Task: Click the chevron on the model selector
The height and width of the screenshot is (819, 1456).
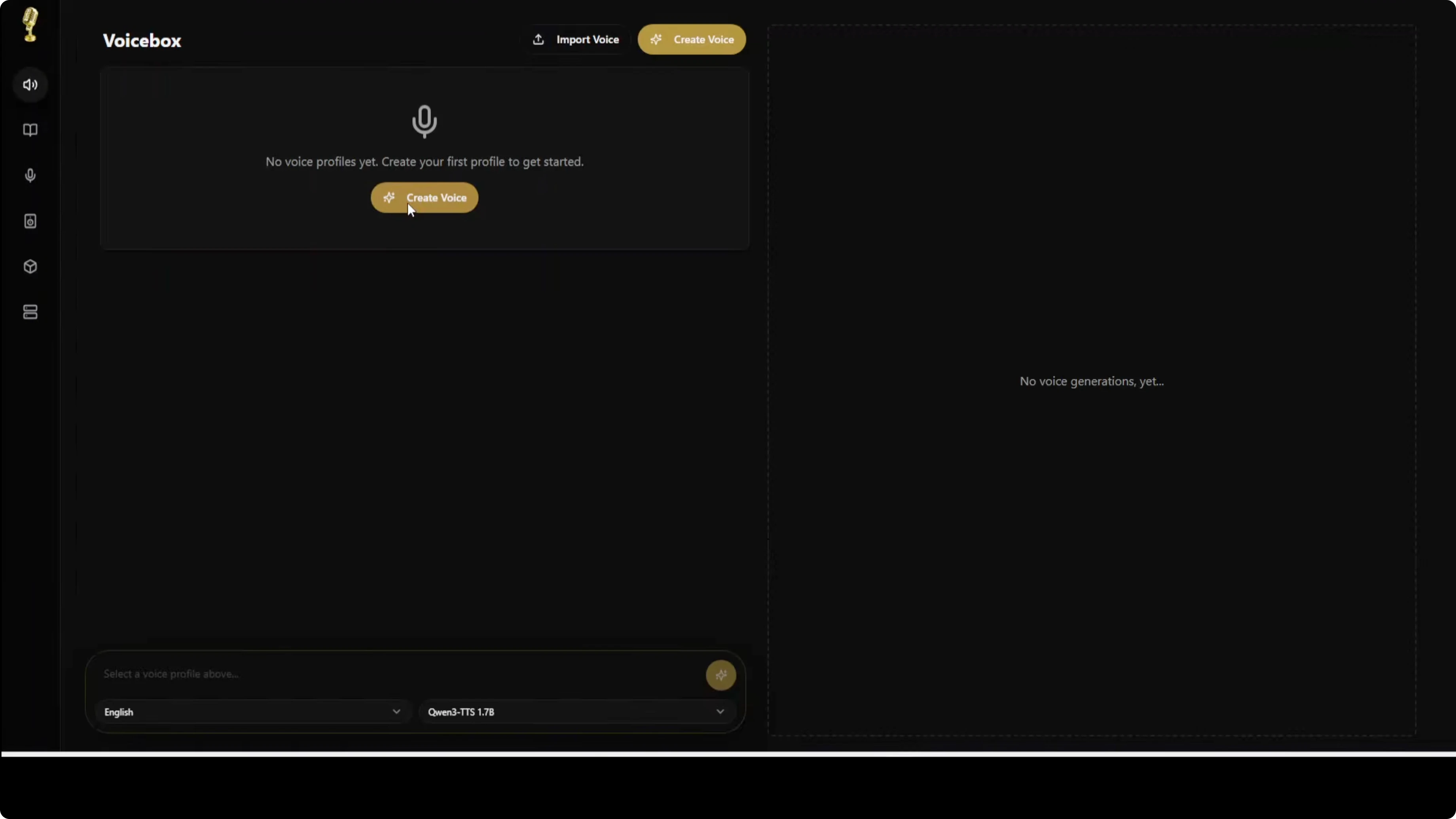Action: (720, 712)
